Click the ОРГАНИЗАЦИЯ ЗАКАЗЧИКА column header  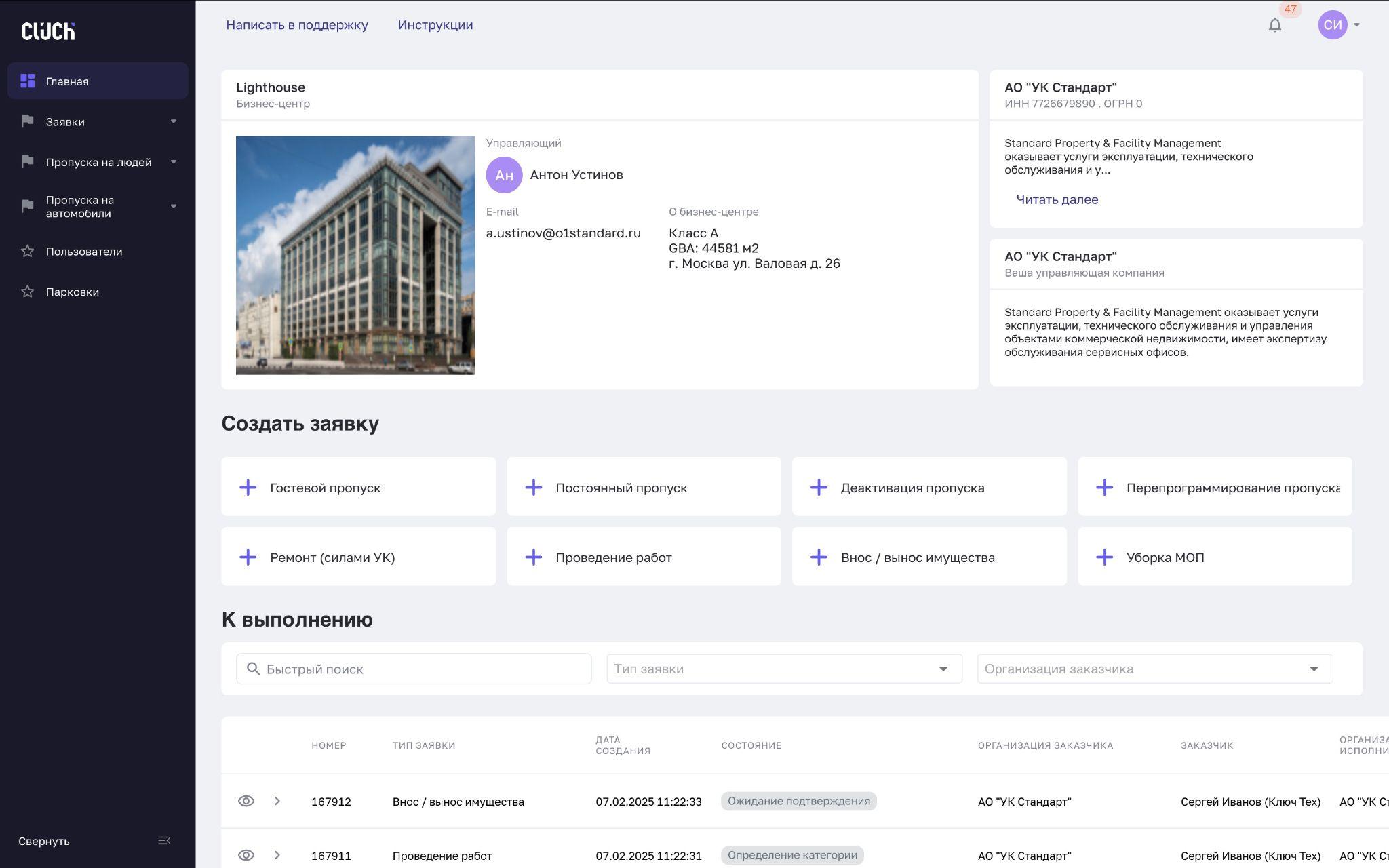coord(1045,745)
